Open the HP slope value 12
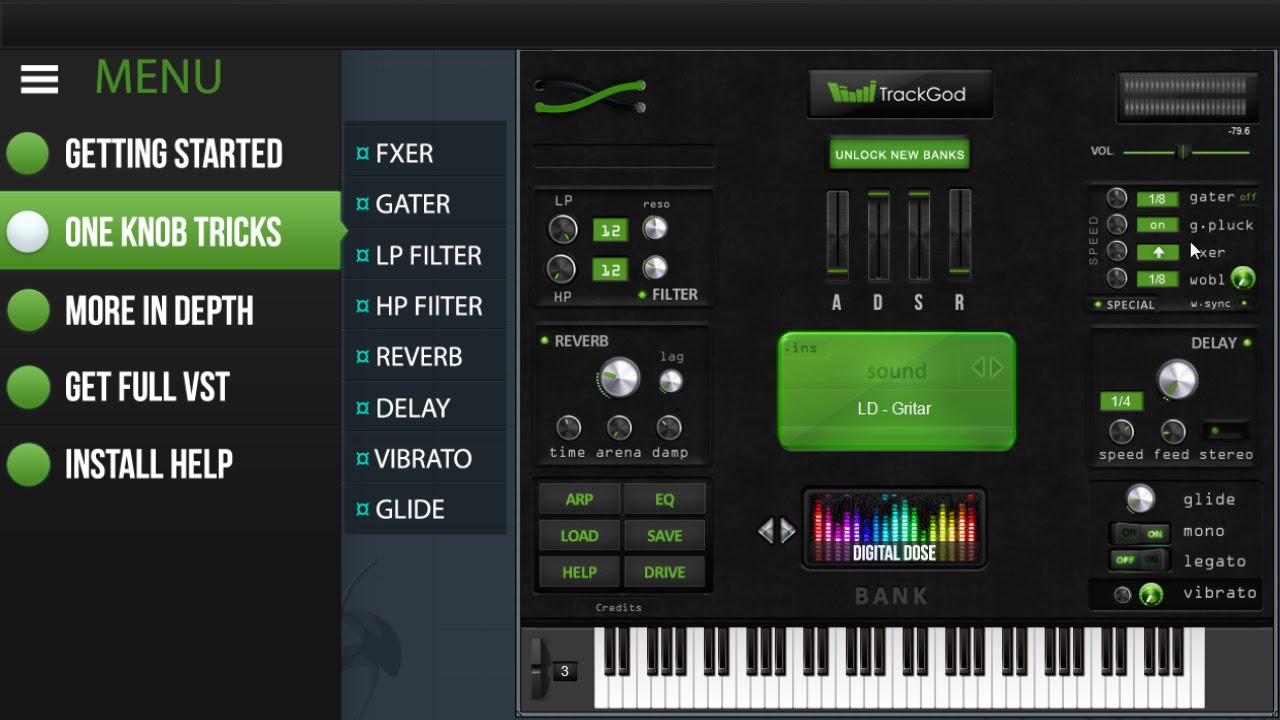 (x=610, y=269)
